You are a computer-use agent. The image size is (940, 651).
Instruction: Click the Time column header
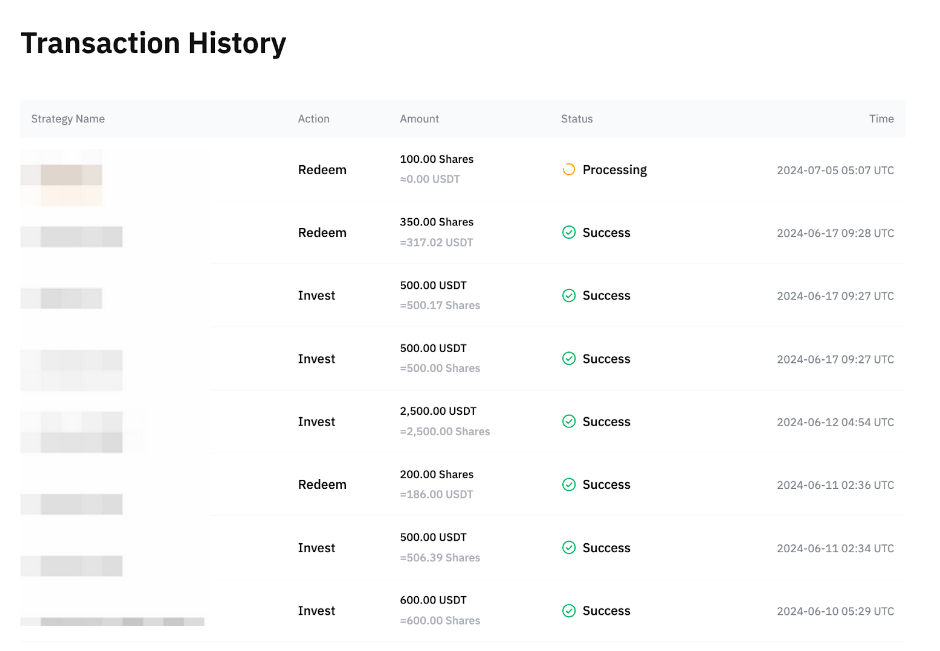pos(881,119)
